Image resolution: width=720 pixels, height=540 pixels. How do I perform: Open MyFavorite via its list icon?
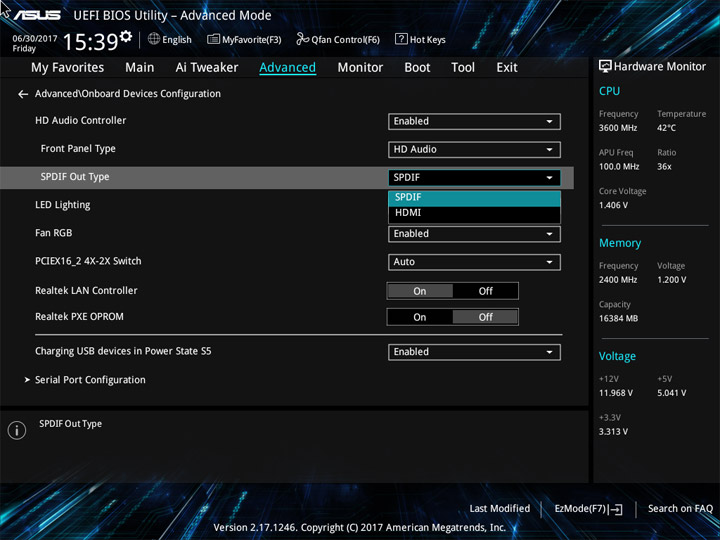pos(213,39)
